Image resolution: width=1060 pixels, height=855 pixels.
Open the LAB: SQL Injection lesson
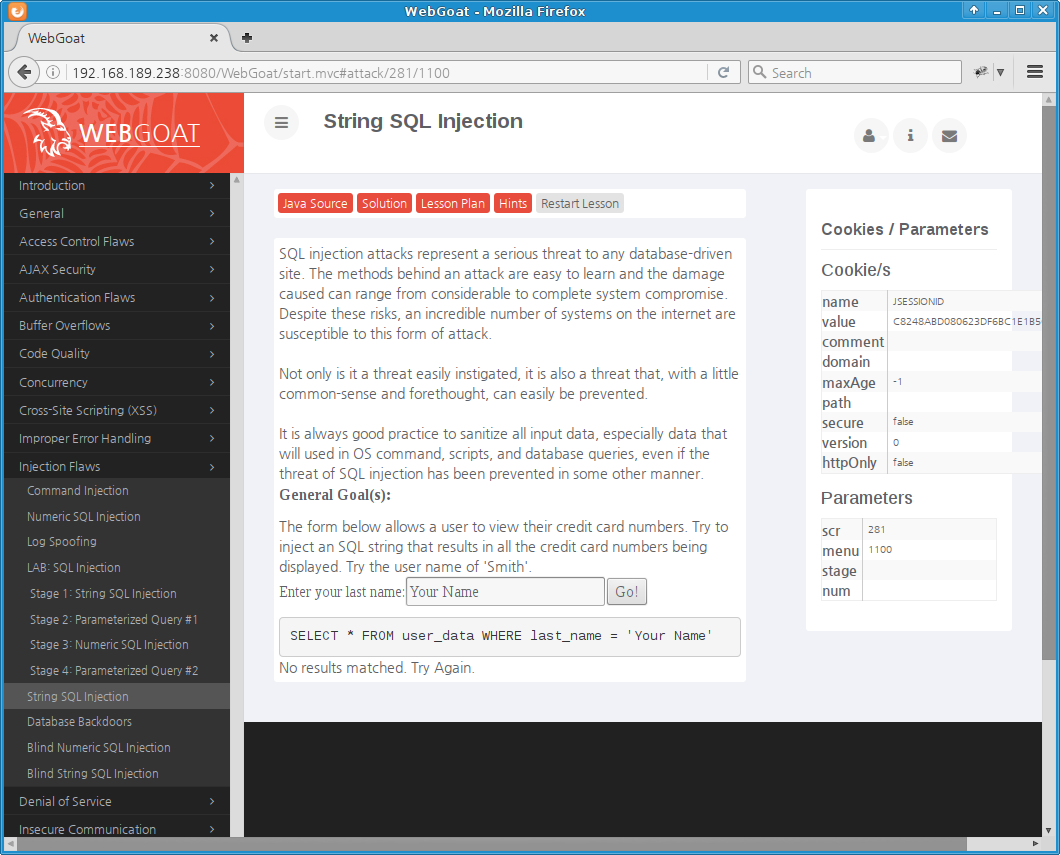pyautogui.click(x=74, y=568)
